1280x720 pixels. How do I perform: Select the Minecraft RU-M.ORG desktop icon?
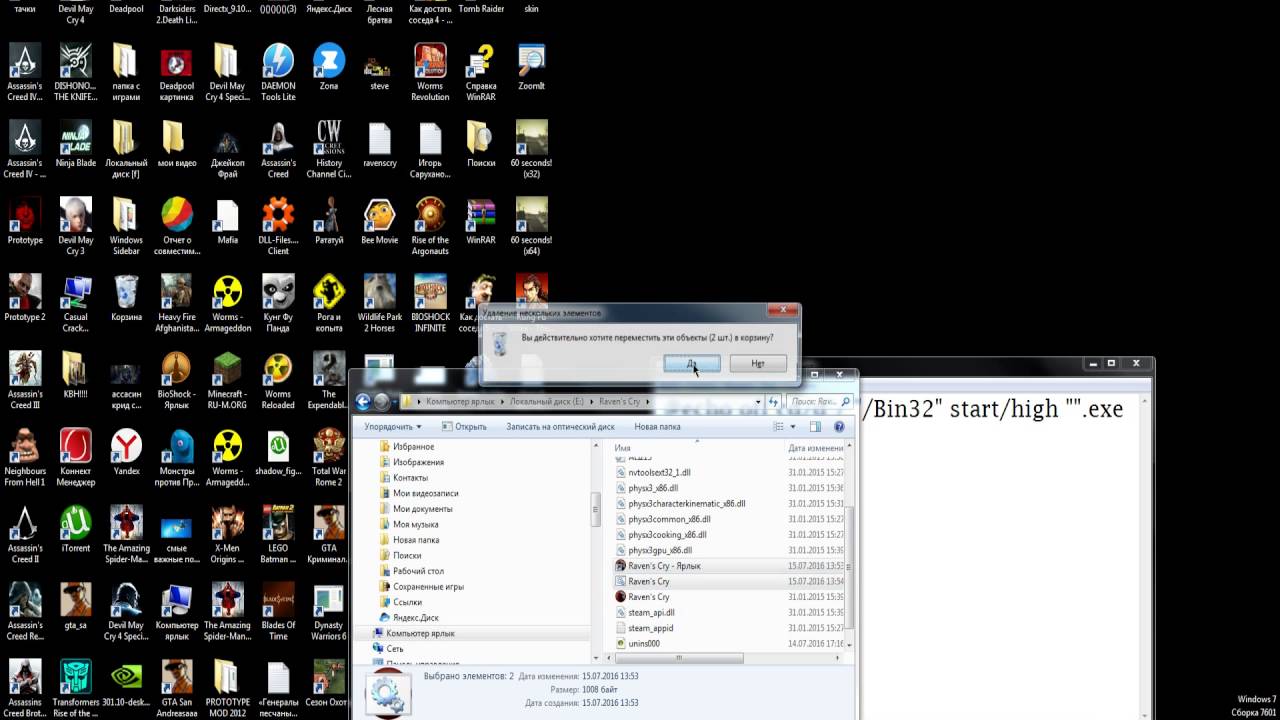[x=227, y=381]
